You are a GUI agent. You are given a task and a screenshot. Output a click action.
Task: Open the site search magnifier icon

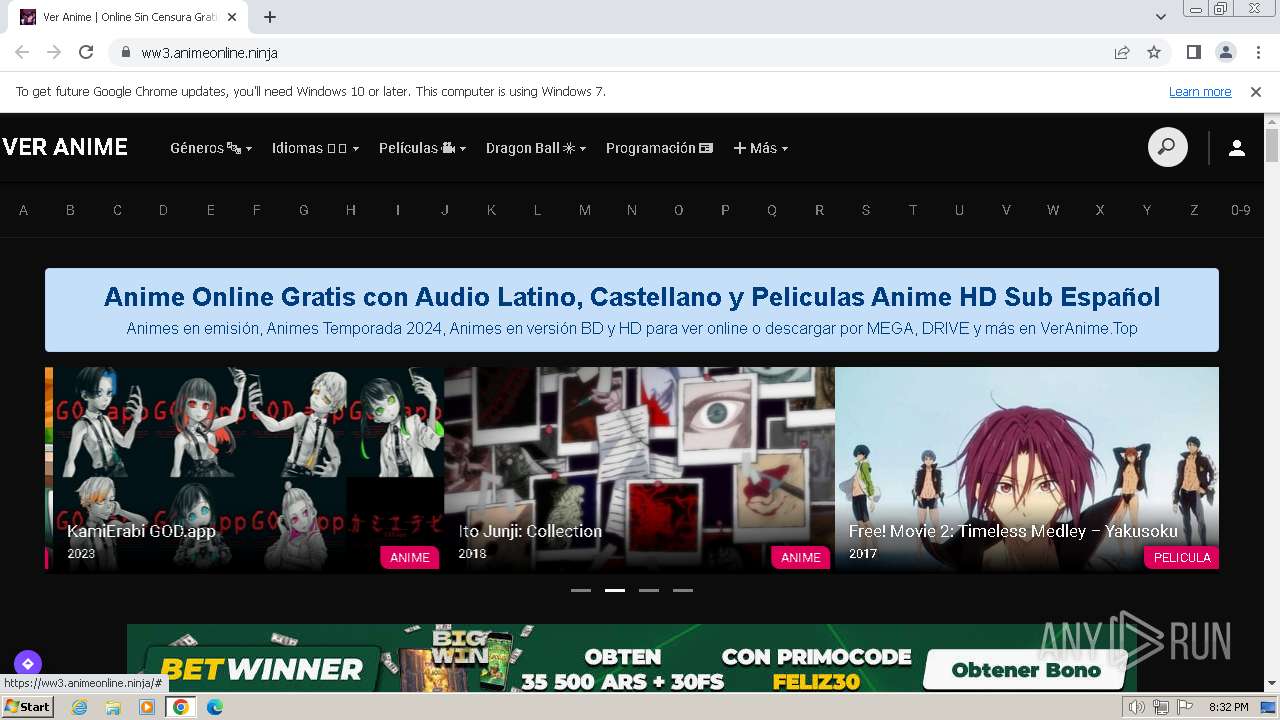(x=1167, y=148)
